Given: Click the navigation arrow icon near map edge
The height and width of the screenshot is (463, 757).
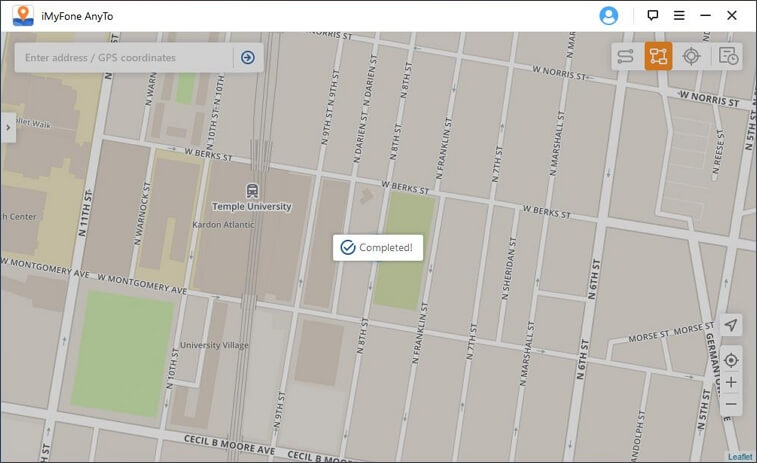Looking at the screenshot, I should click(731, 324).
